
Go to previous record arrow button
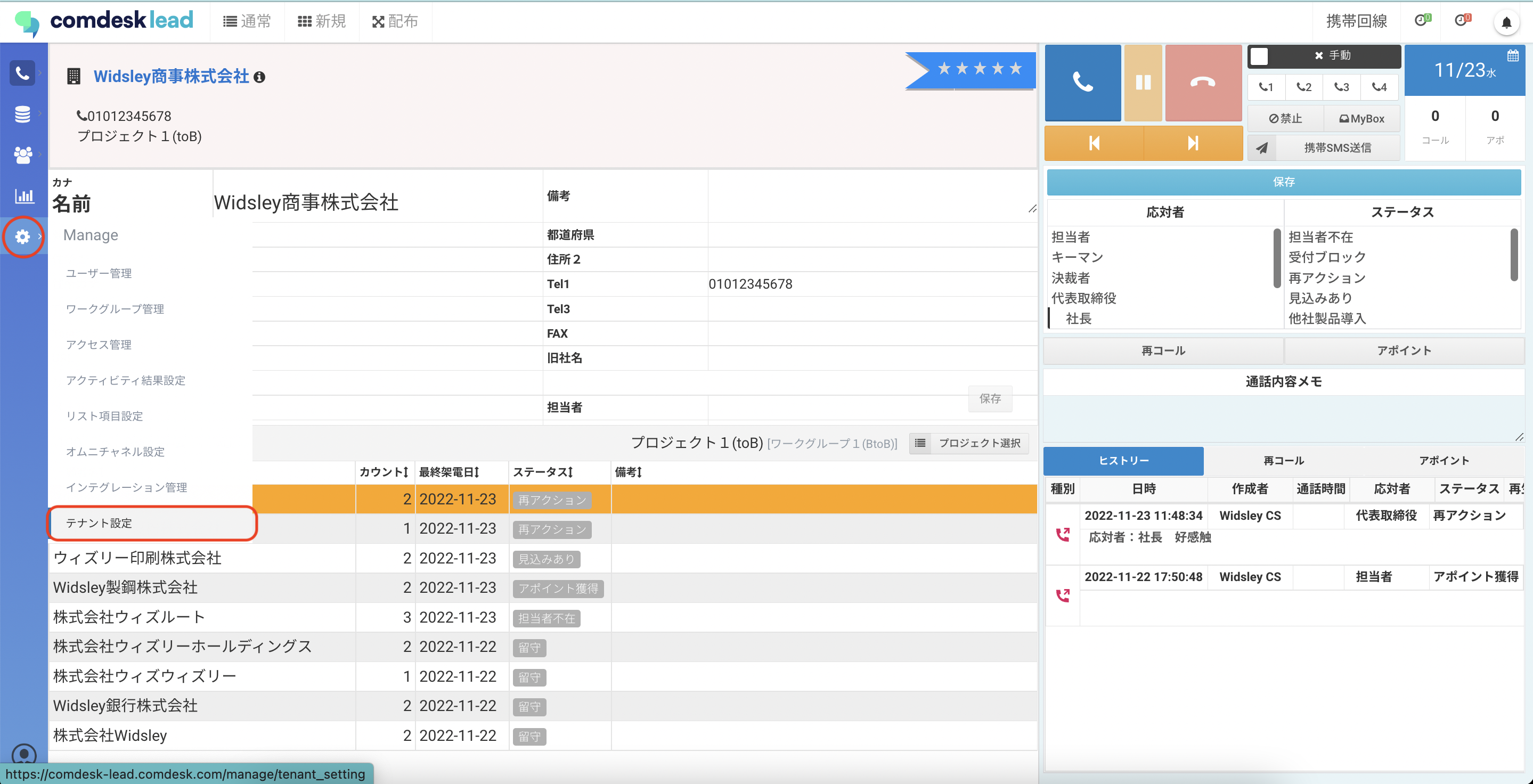1094,143
